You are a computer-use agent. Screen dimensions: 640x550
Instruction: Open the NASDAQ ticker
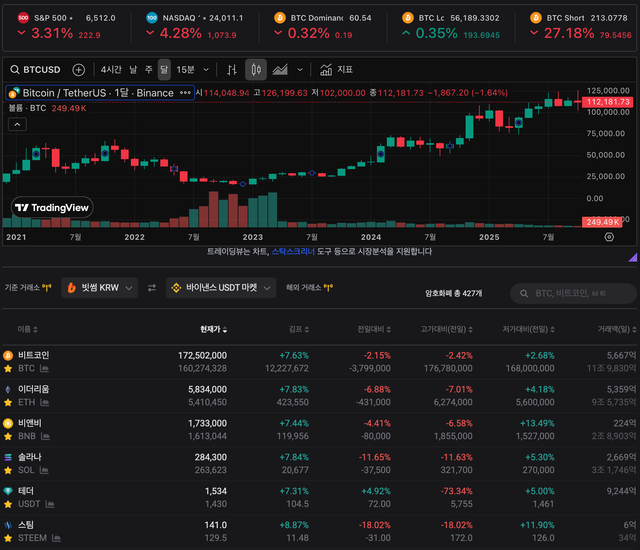pyautogui.click(x=195, y=26)
